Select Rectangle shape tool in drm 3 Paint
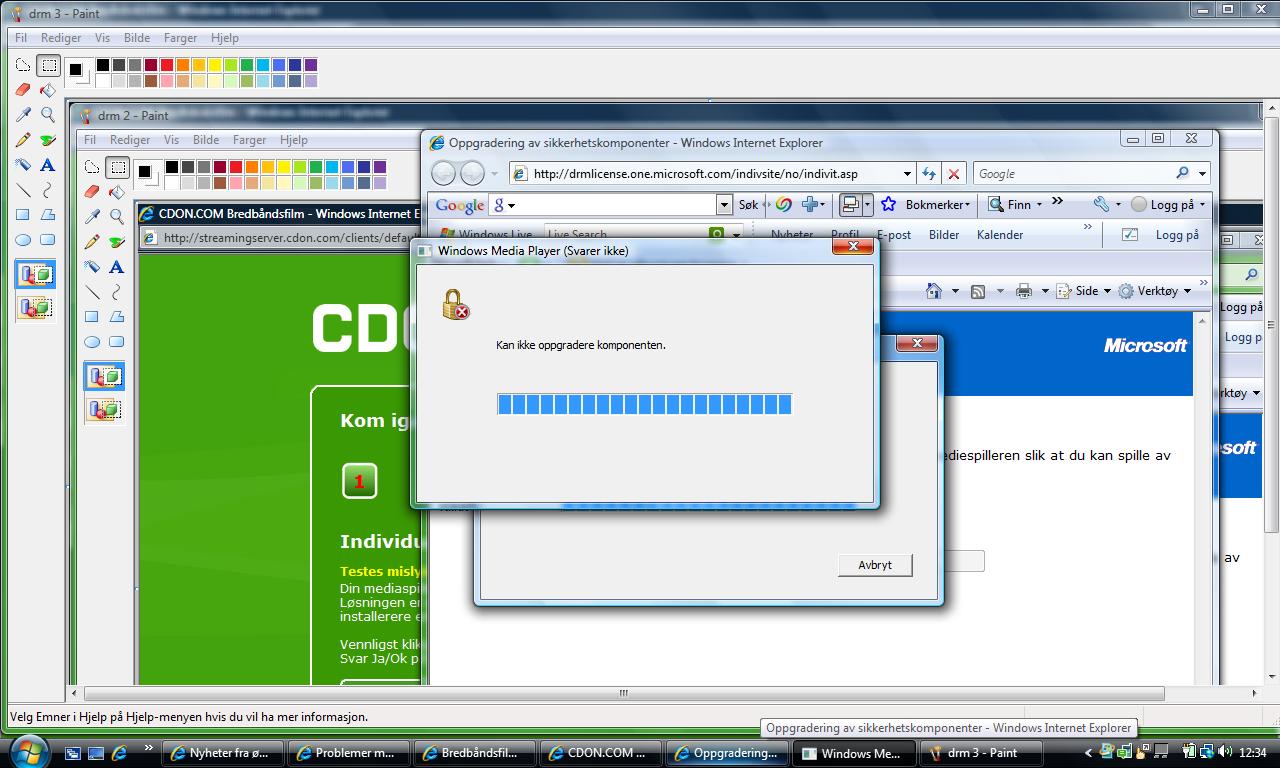Screen dimensions: 1280x768 [x=23, y=215]
